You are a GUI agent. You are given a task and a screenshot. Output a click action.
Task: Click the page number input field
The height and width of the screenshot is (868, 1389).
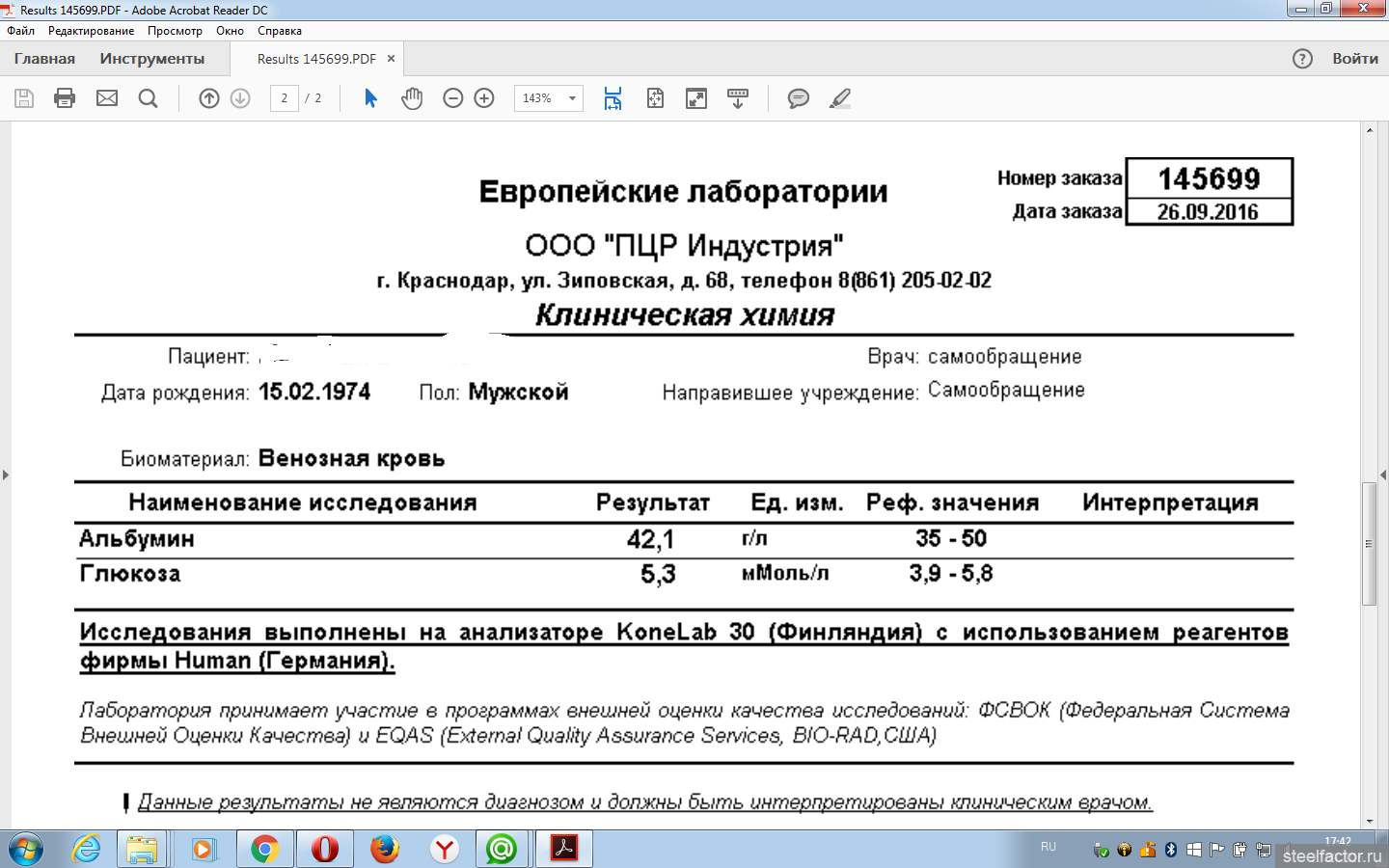[x=285, y=98]
